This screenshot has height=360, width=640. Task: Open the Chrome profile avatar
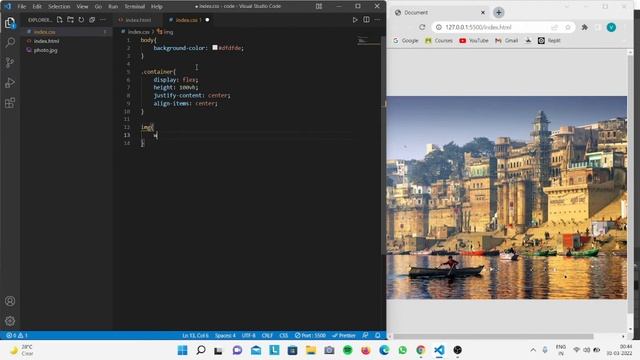pos(611,27)
